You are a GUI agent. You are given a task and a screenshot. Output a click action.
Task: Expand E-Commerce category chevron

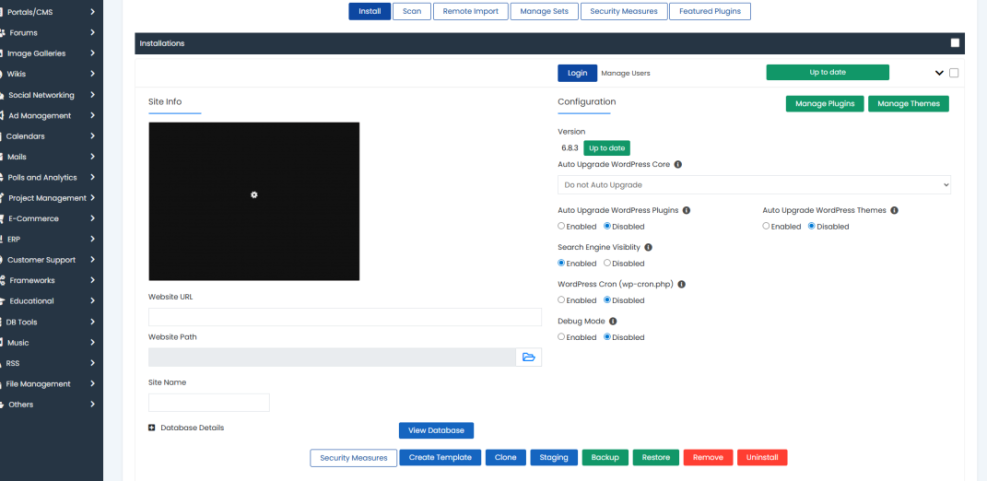pyautogui.click(x=92, y=218)
